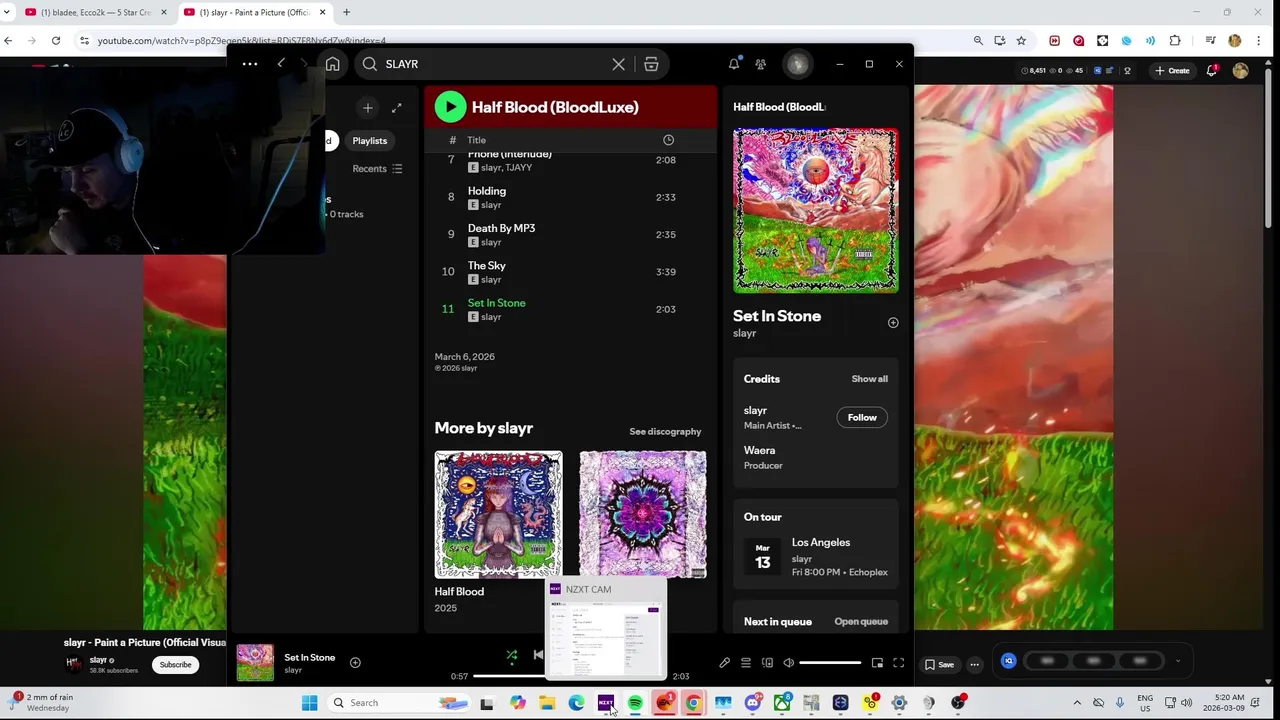Click YouTube Create button

[x=1172, y=71]
